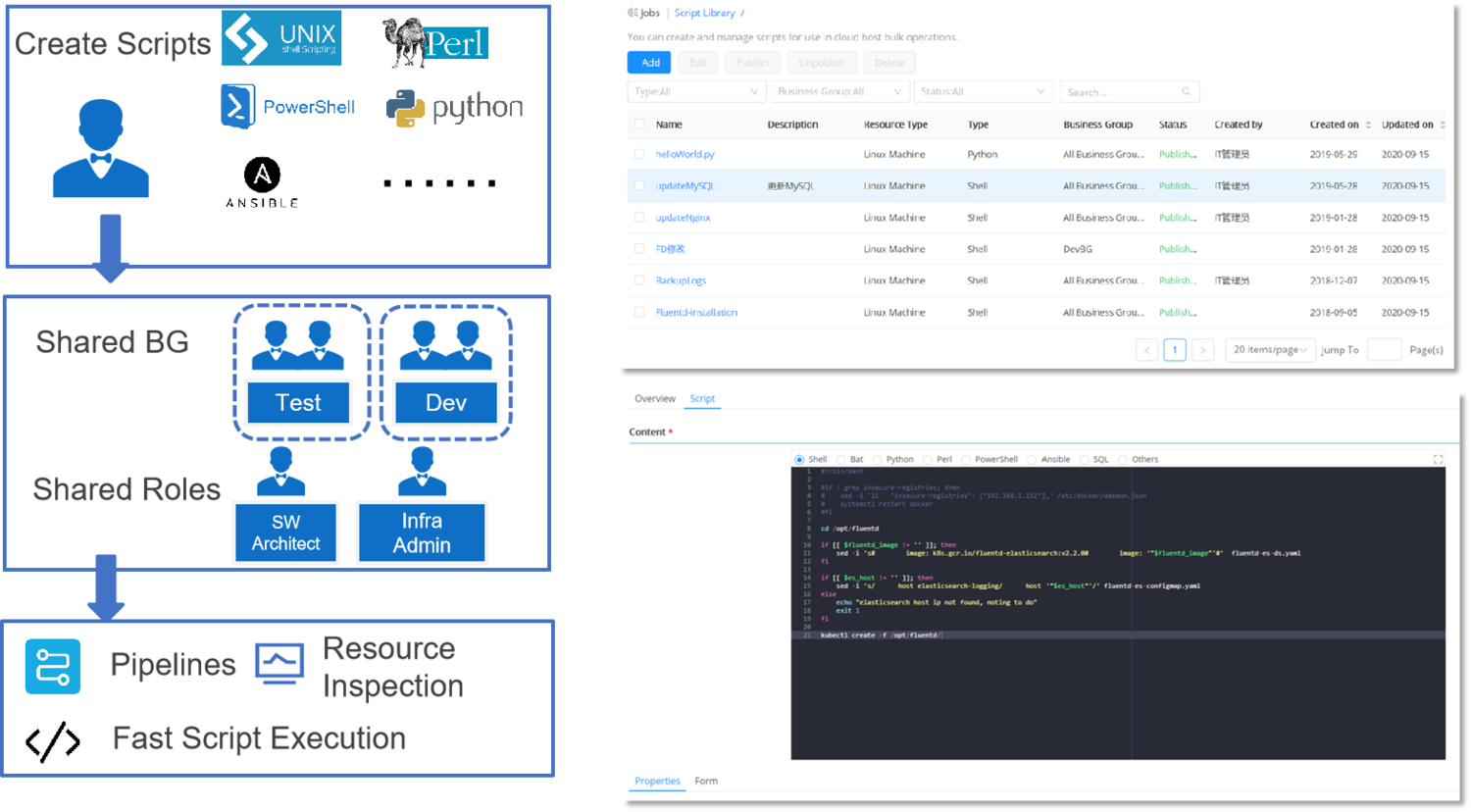
Task: Click page number 1 button
Action: click(x=1175, y=350)
